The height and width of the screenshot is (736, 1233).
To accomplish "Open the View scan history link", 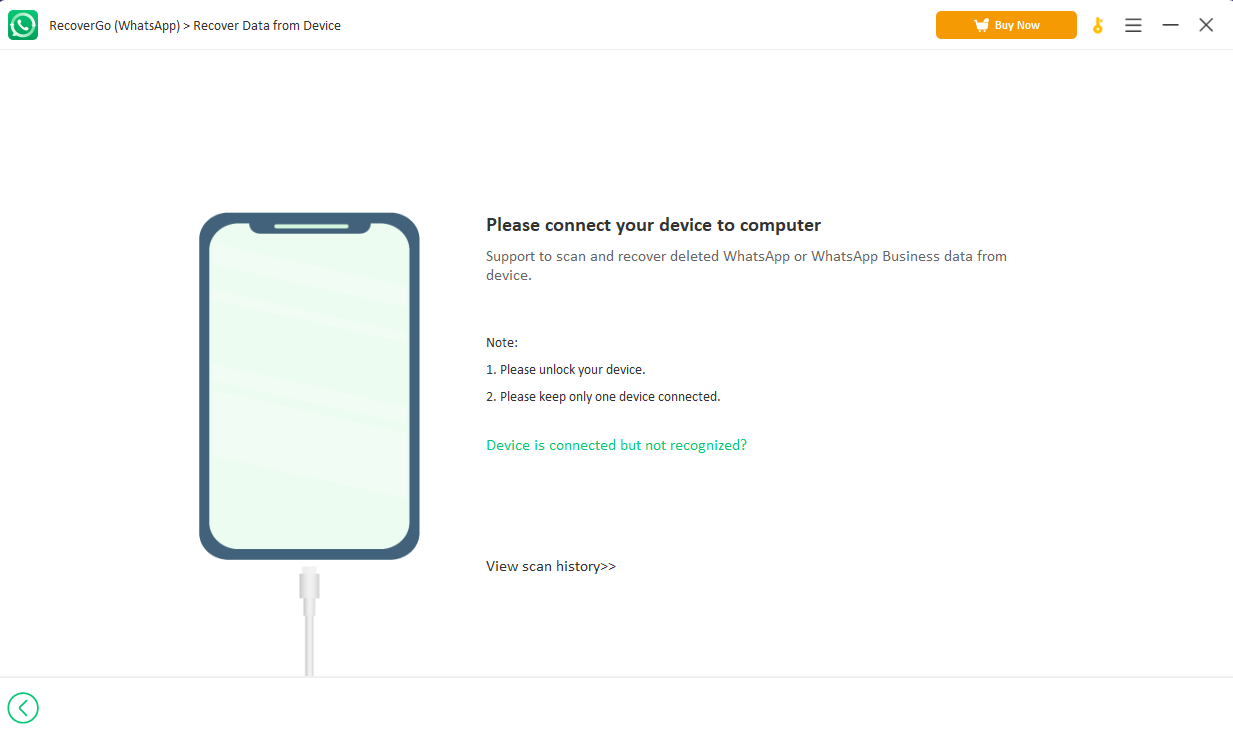I will tap(551, 566).
